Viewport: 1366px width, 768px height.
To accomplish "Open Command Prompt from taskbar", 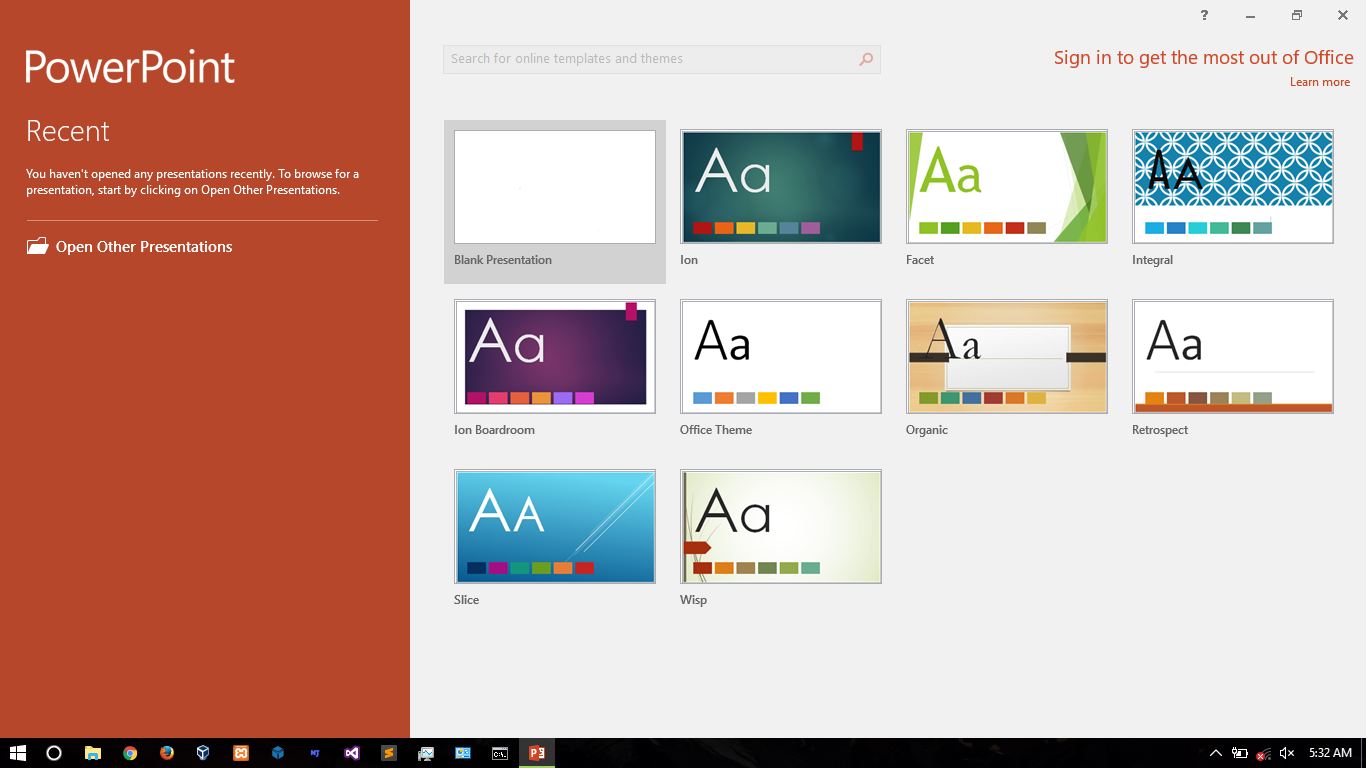I will tap(500, 753).
